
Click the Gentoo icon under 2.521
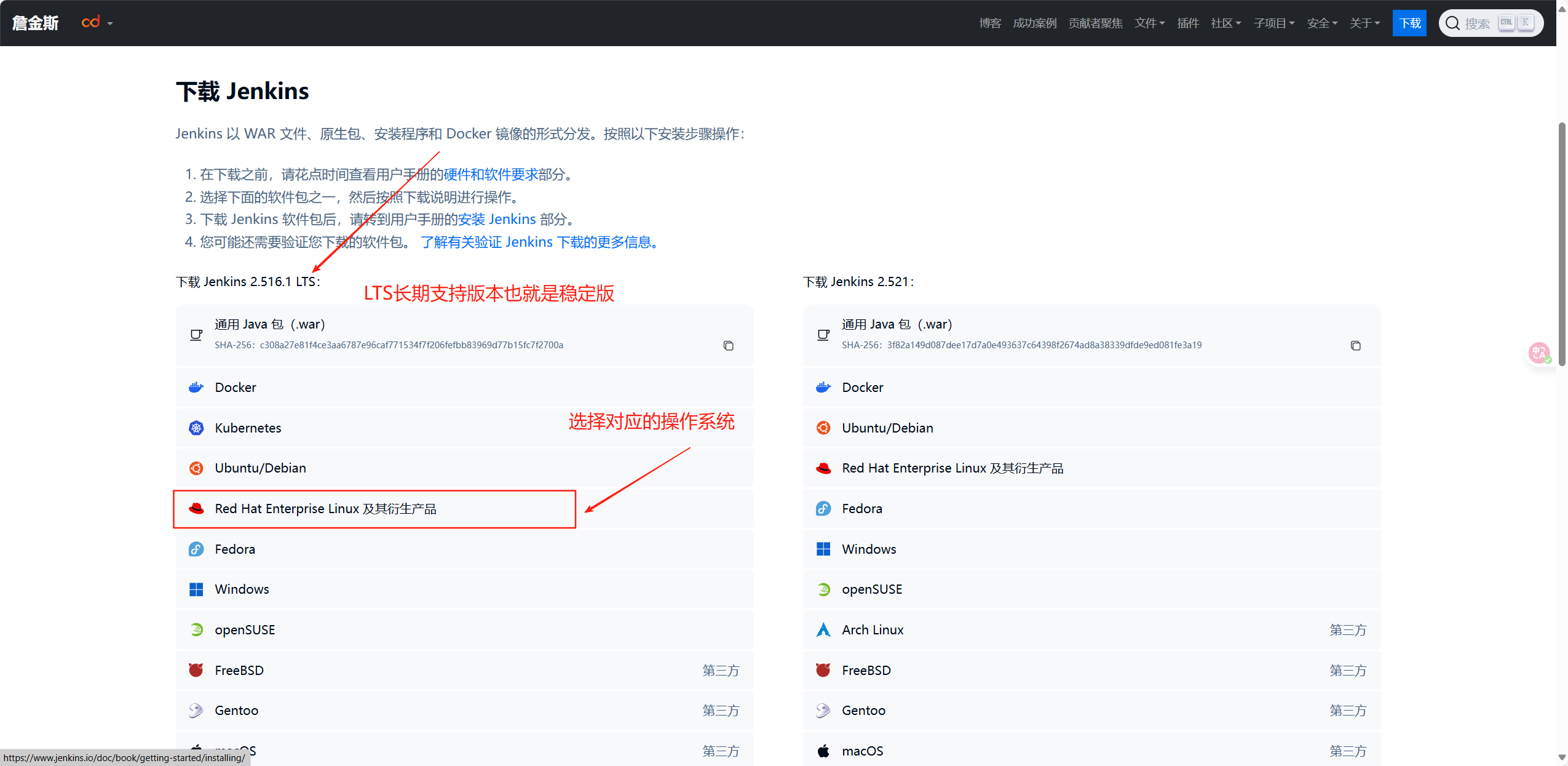coord(823,711)
